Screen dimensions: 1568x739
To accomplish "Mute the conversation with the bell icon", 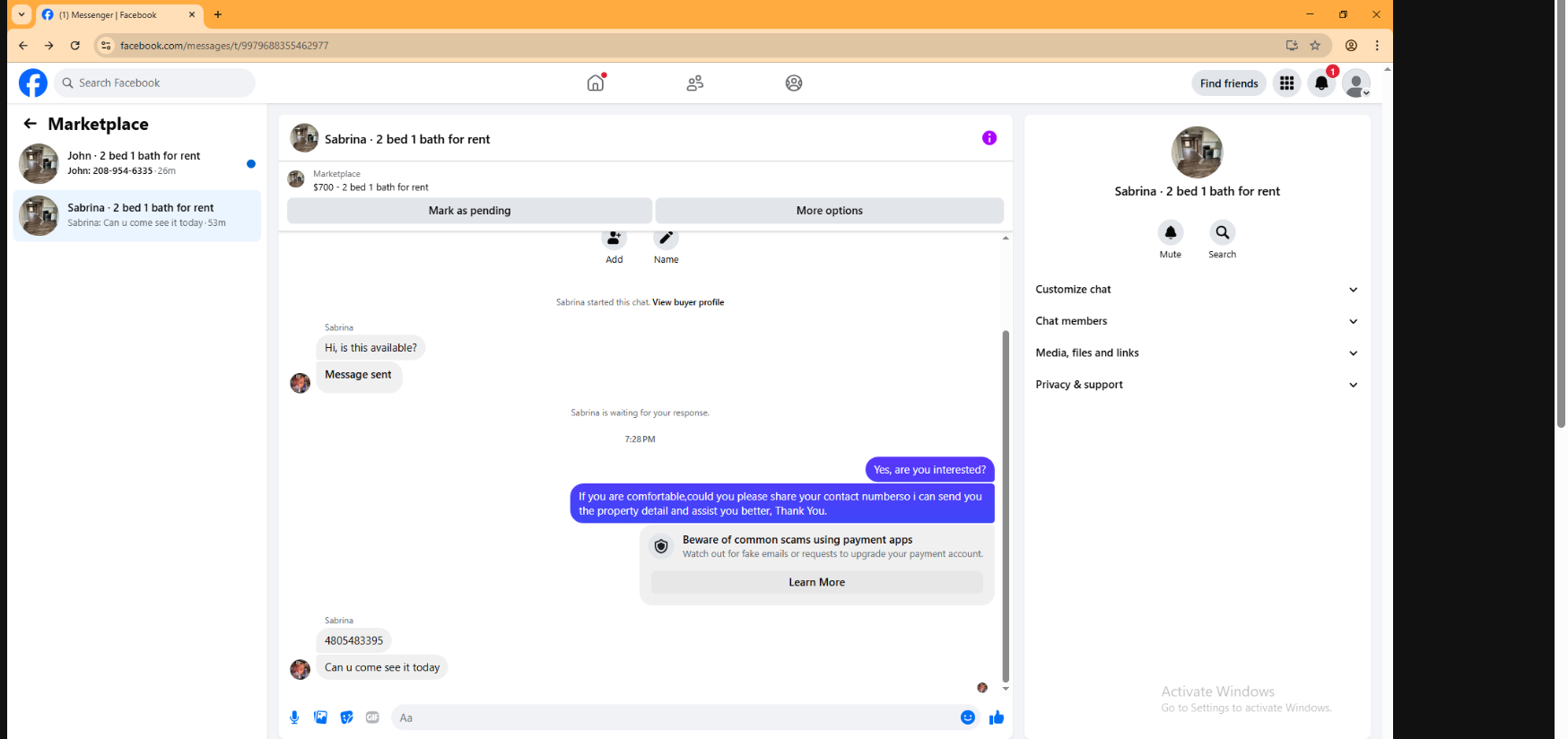I will click(1171, 232).
